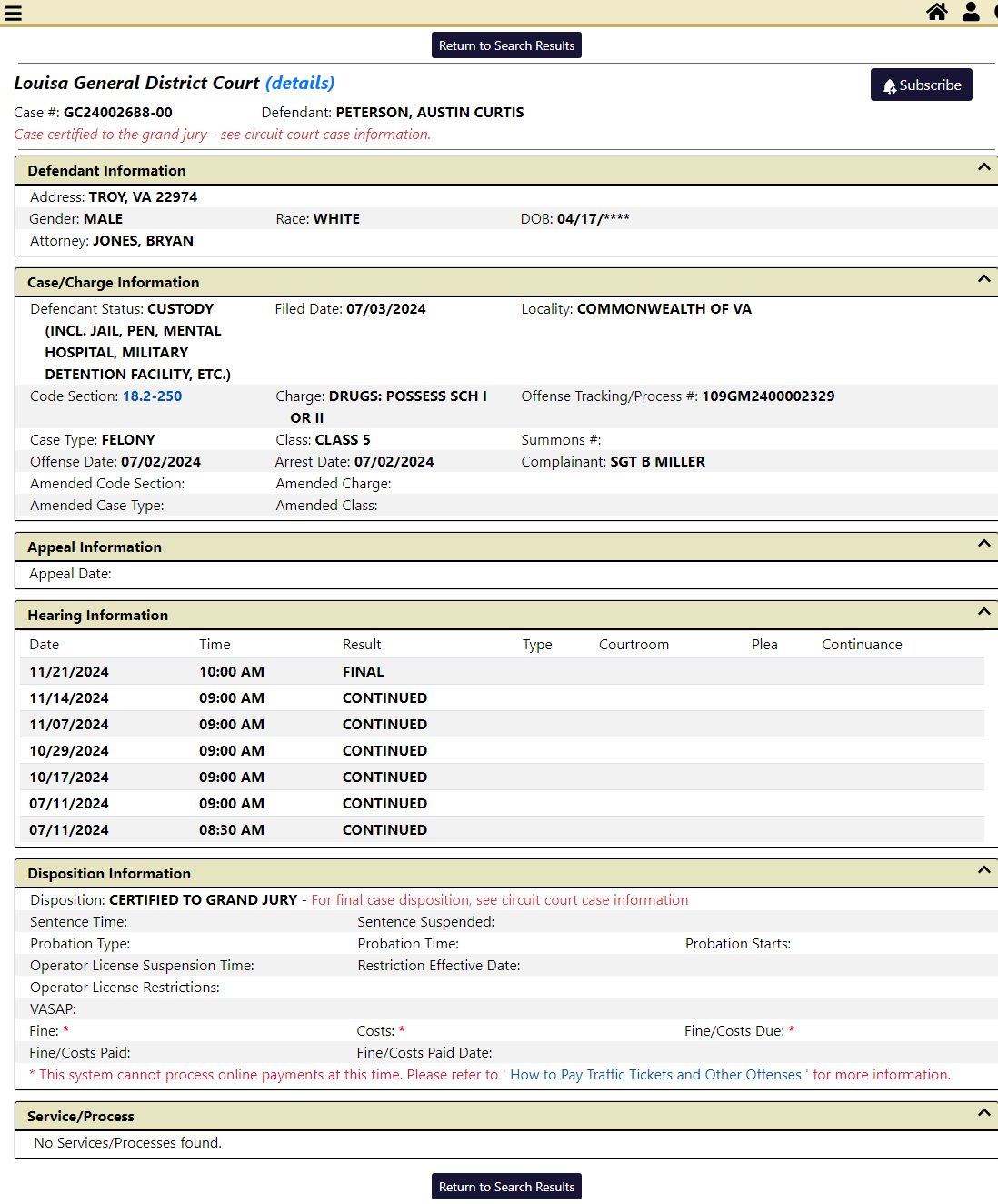This screenshot has width=998, height=1204.
Task: Click the Courtroom column header
Action: (x=634, y=645)
